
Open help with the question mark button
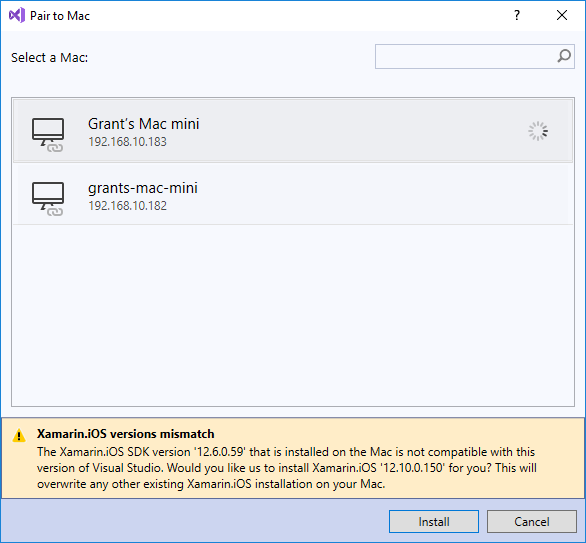517,15
